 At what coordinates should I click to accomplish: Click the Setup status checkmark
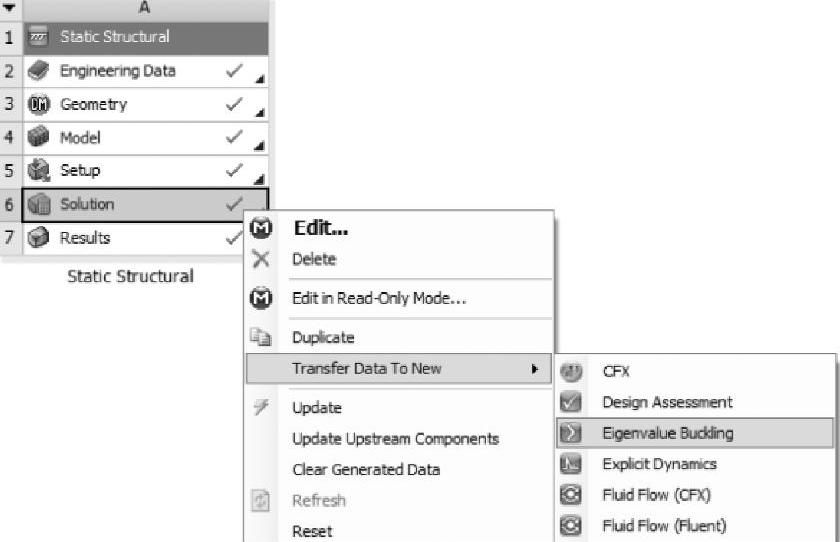[234, 170]
